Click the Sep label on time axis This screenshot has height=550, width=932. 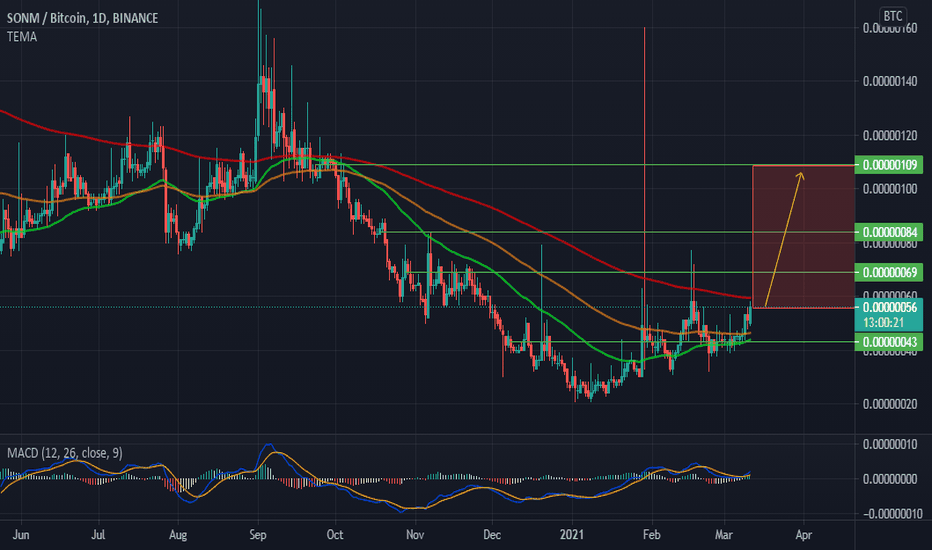pos(258,535)
